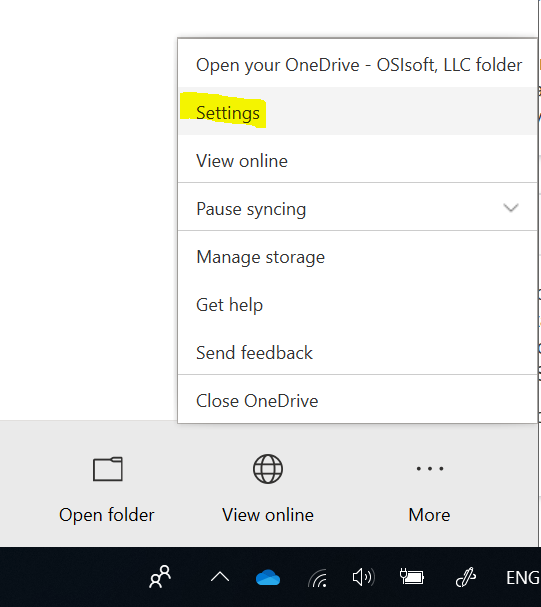Click the Open folder icon in the bottom bar
The image size is (541, 607).
pyautogui.click(x=108, y=469)
